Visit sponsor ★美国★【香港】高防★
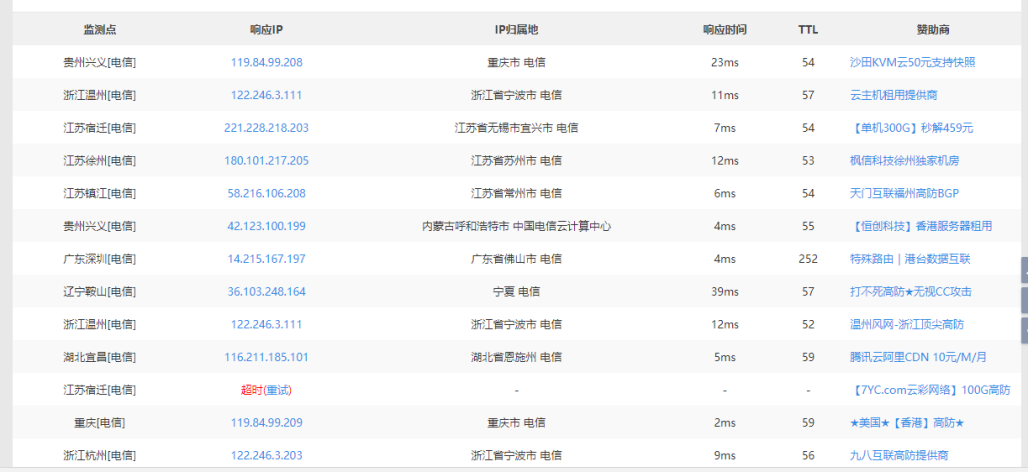Image resolution: width=1028 pixels, height=473 pixels. [907, 423]
